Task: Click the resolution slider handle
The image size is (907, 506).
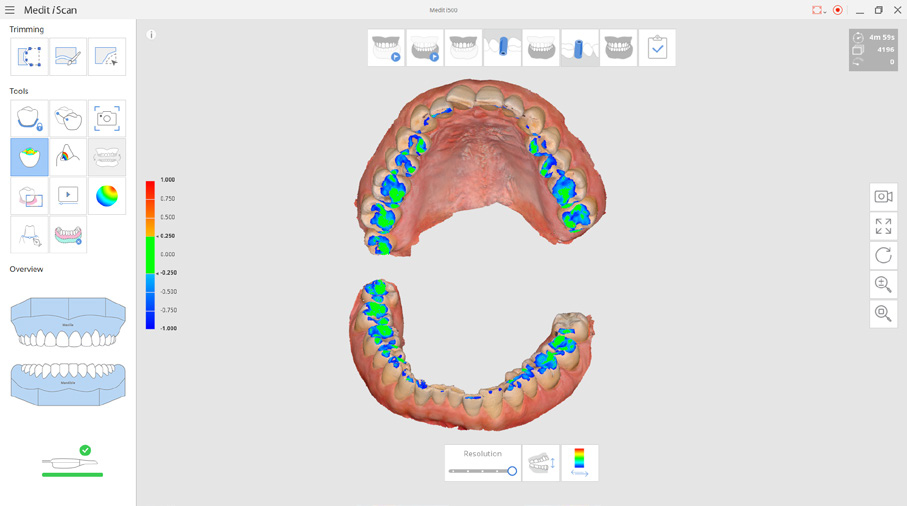Action: [512, 471]
